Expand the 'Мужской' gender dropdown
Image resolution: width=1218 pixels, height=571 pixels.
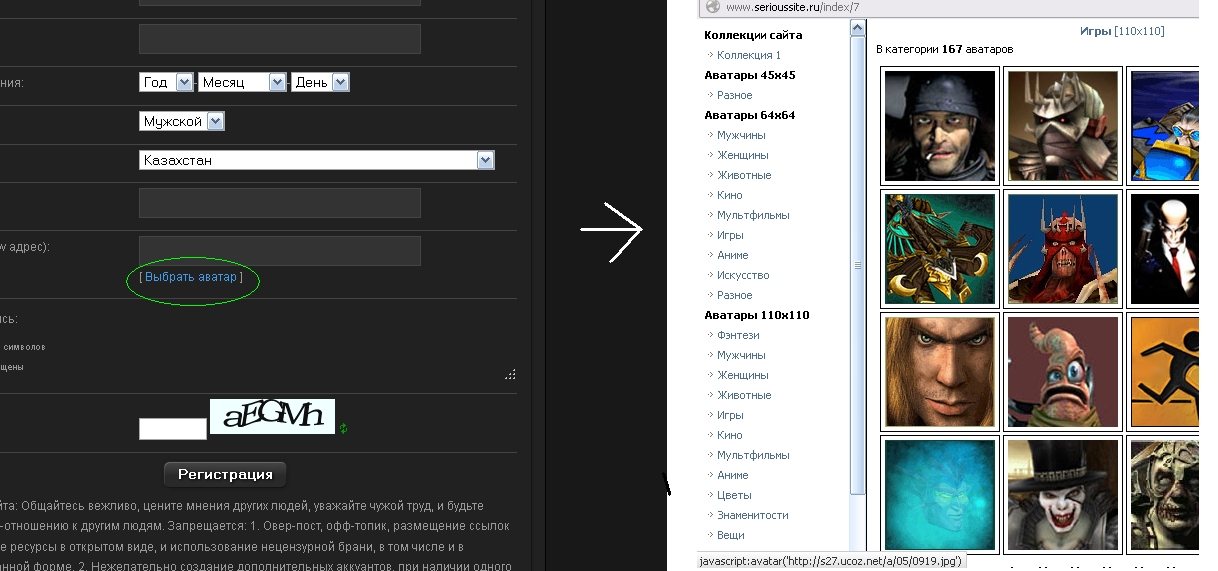tap(182, 121)
